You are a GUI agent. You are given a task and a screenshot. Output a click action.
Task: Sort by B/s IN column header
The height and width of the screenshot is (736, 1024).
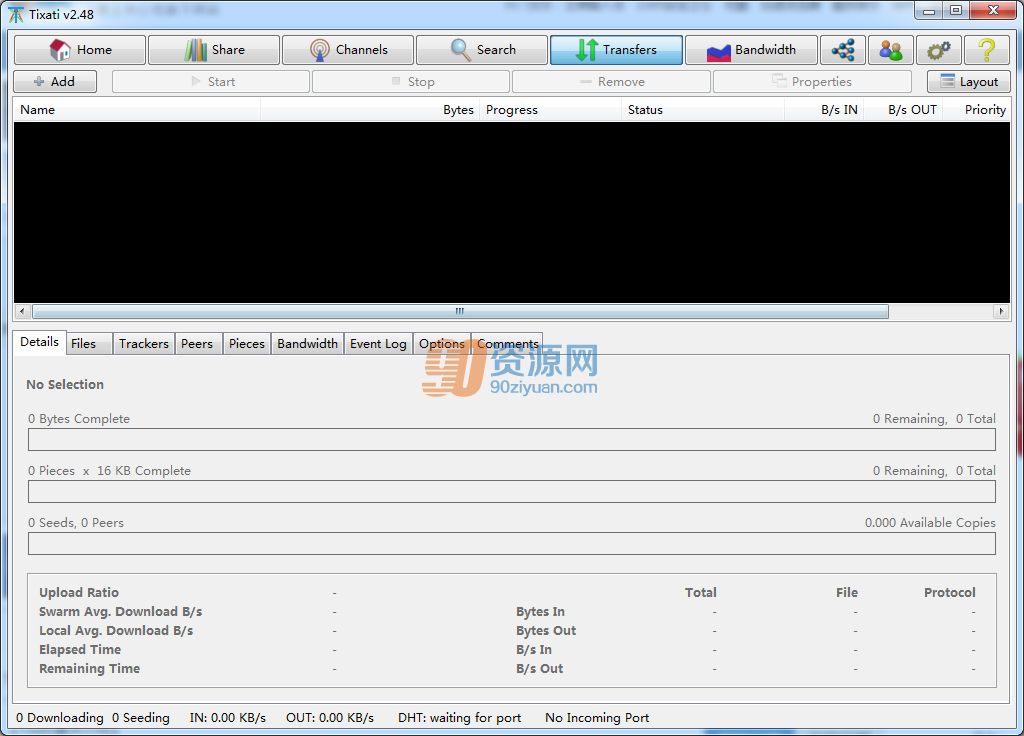(x=824, y=110)
